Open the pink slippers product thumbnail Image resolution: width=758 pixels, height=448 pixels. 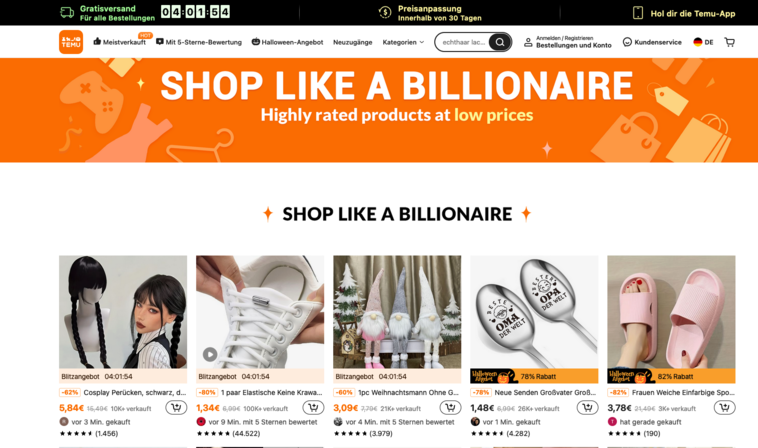pos(671,312)
